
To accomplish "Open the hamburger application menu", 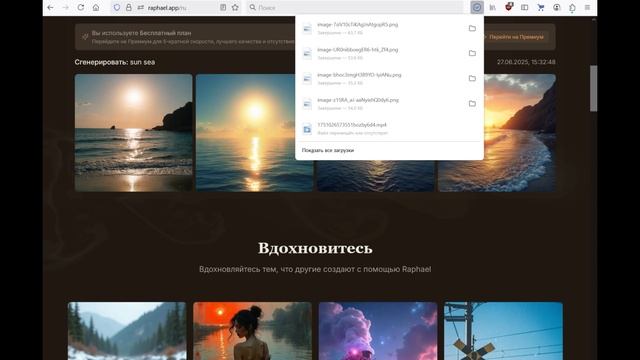I will tap(587, 7).
